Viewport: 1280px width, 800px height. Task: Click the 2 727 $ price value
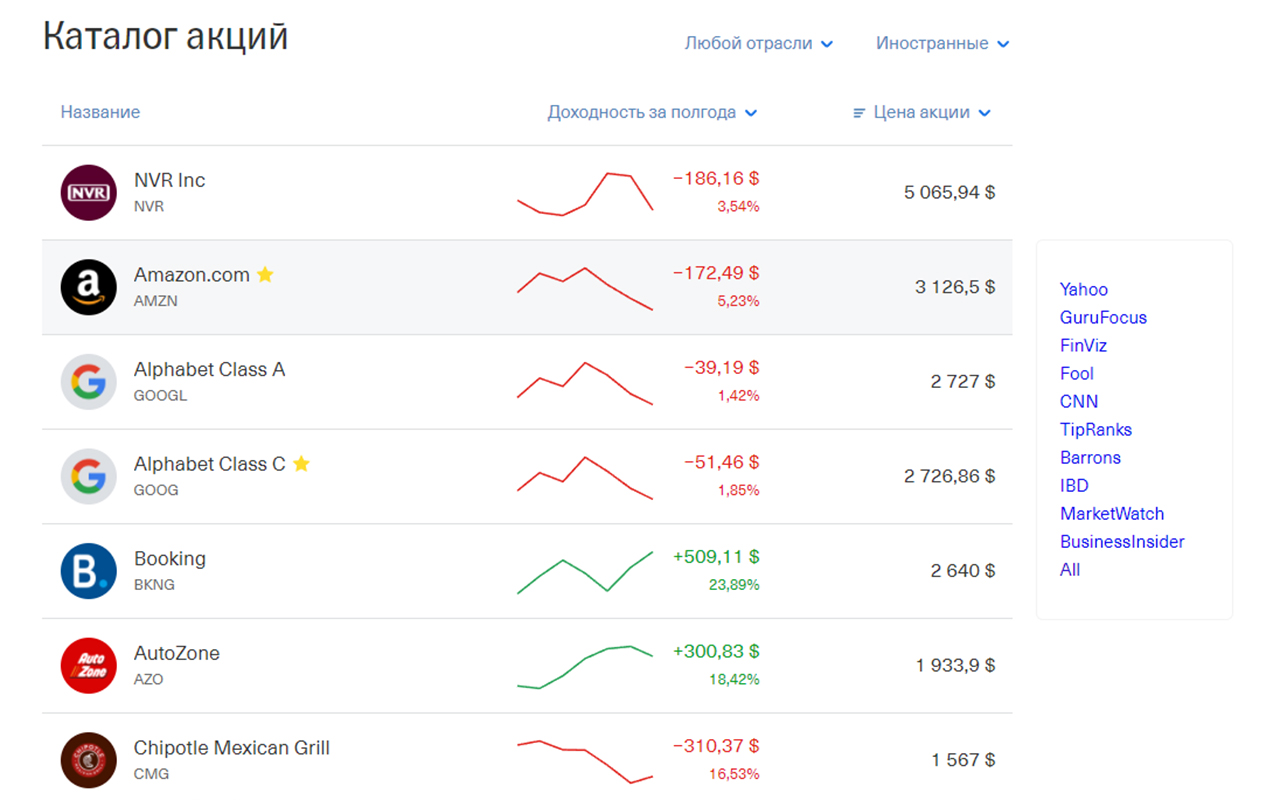point(963,381)
